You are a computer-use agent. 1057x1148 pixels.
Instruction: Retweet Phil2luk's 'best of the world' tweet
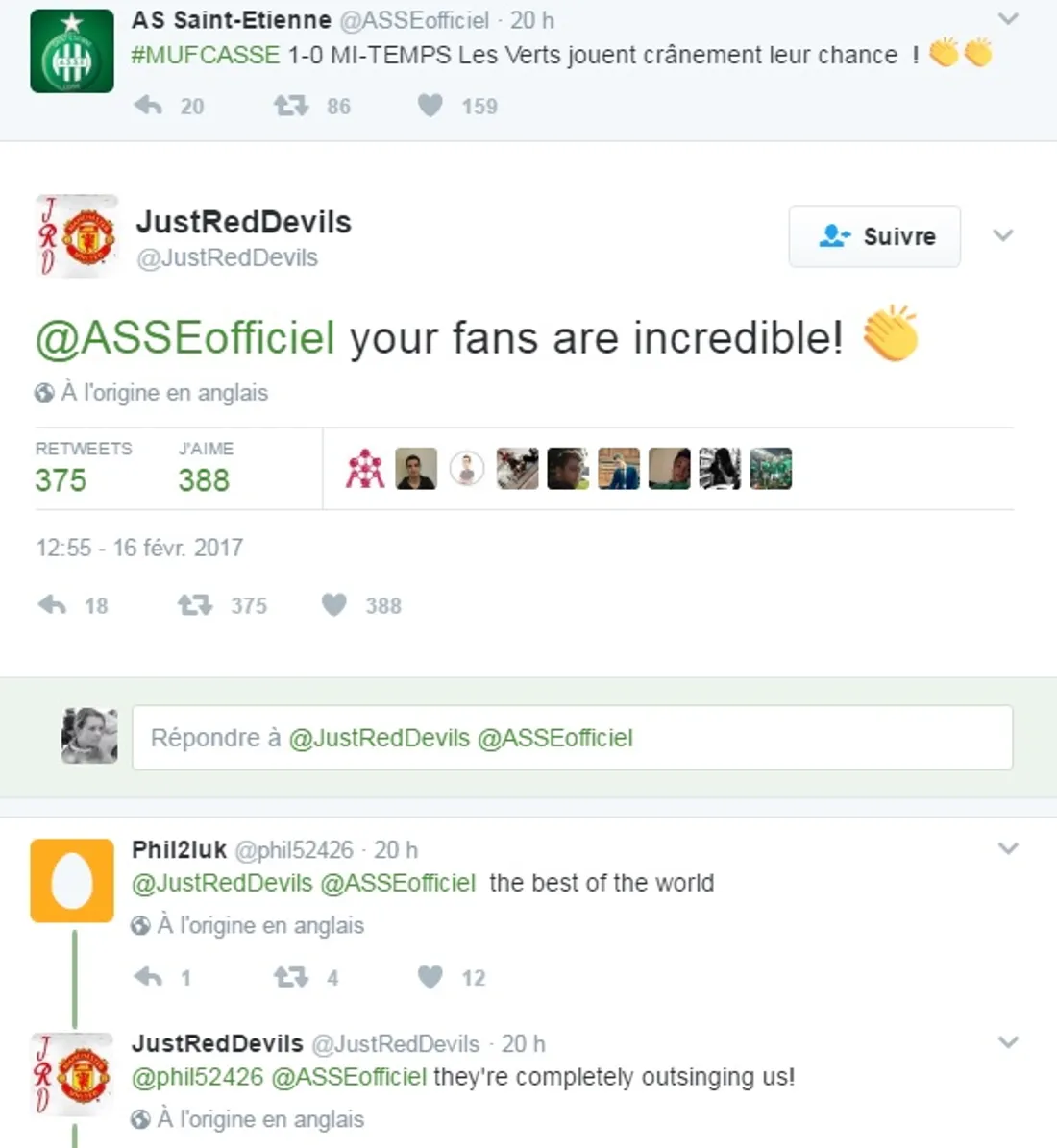[290, 977]
